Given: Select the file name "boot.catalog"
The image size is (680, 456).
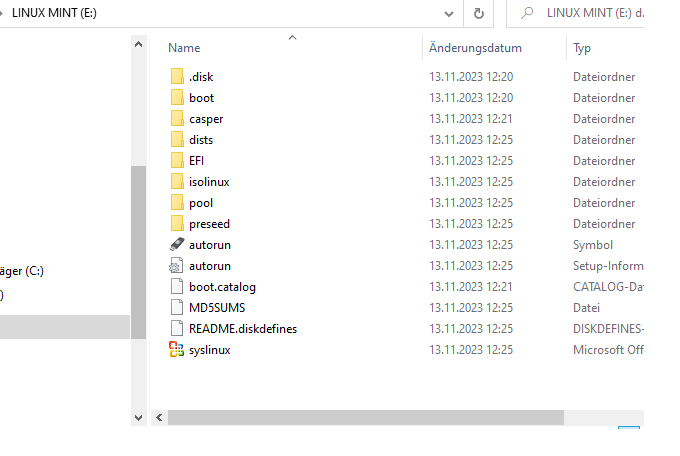Looking at the screenshot, I should 222,287.
